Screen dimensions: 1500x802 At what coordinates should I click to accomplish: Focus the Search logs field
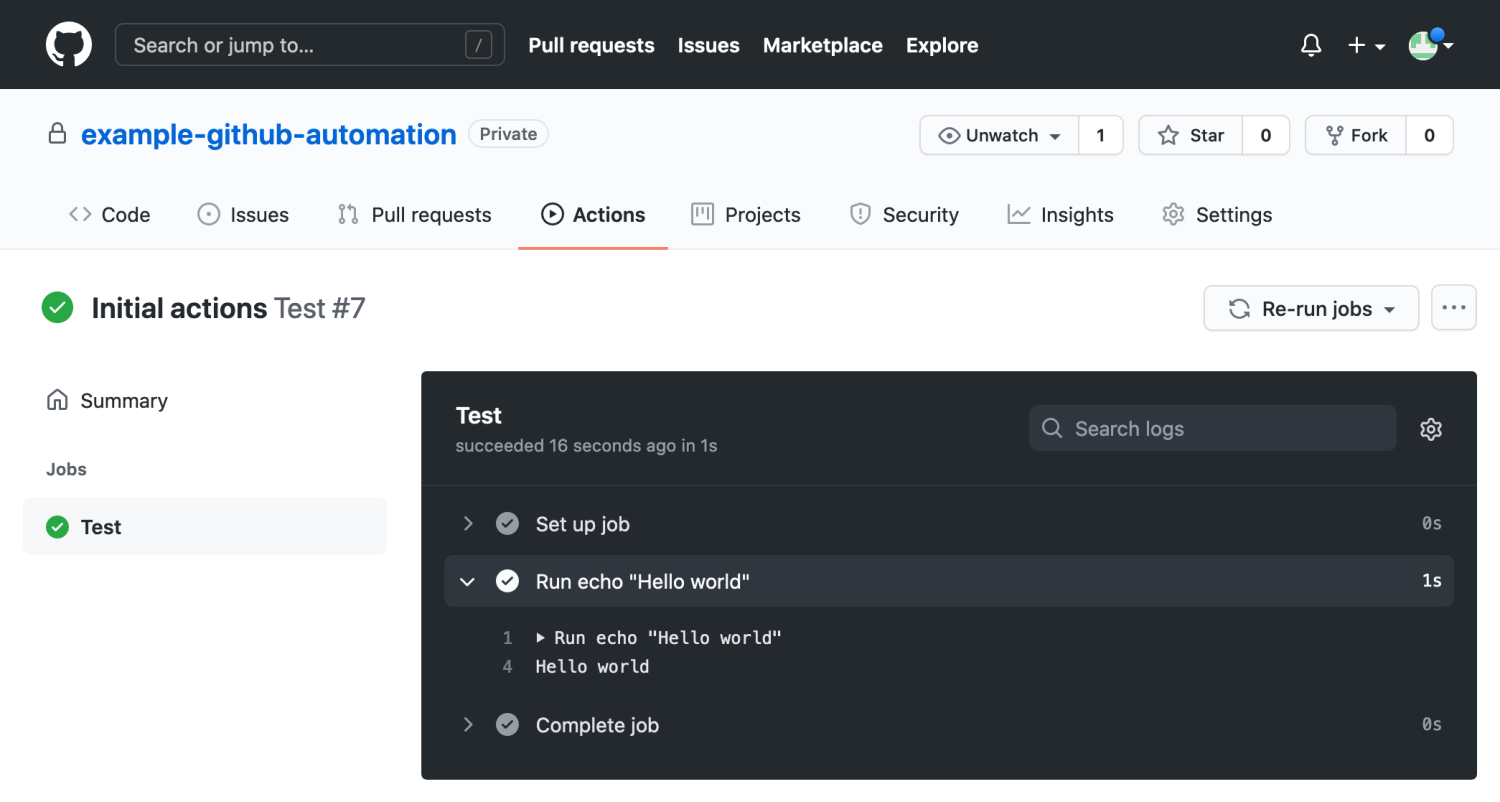[1212, 429]
